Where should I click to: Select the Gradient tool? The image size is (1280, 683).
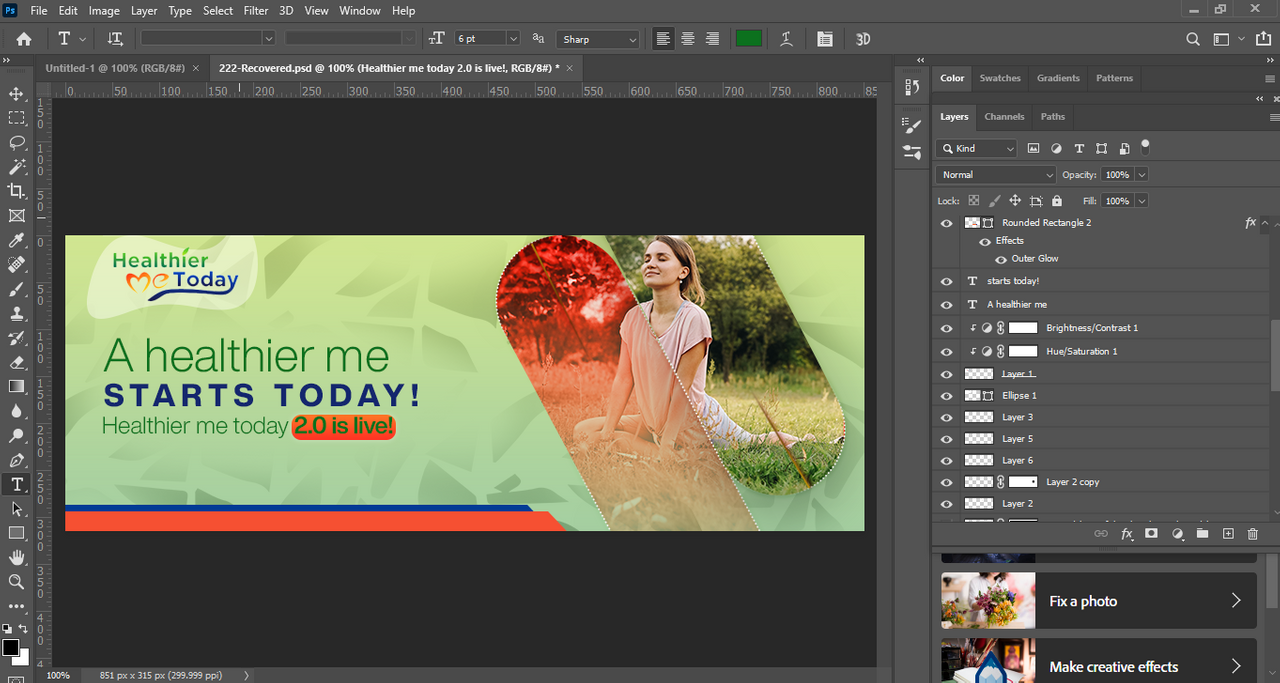17,387
